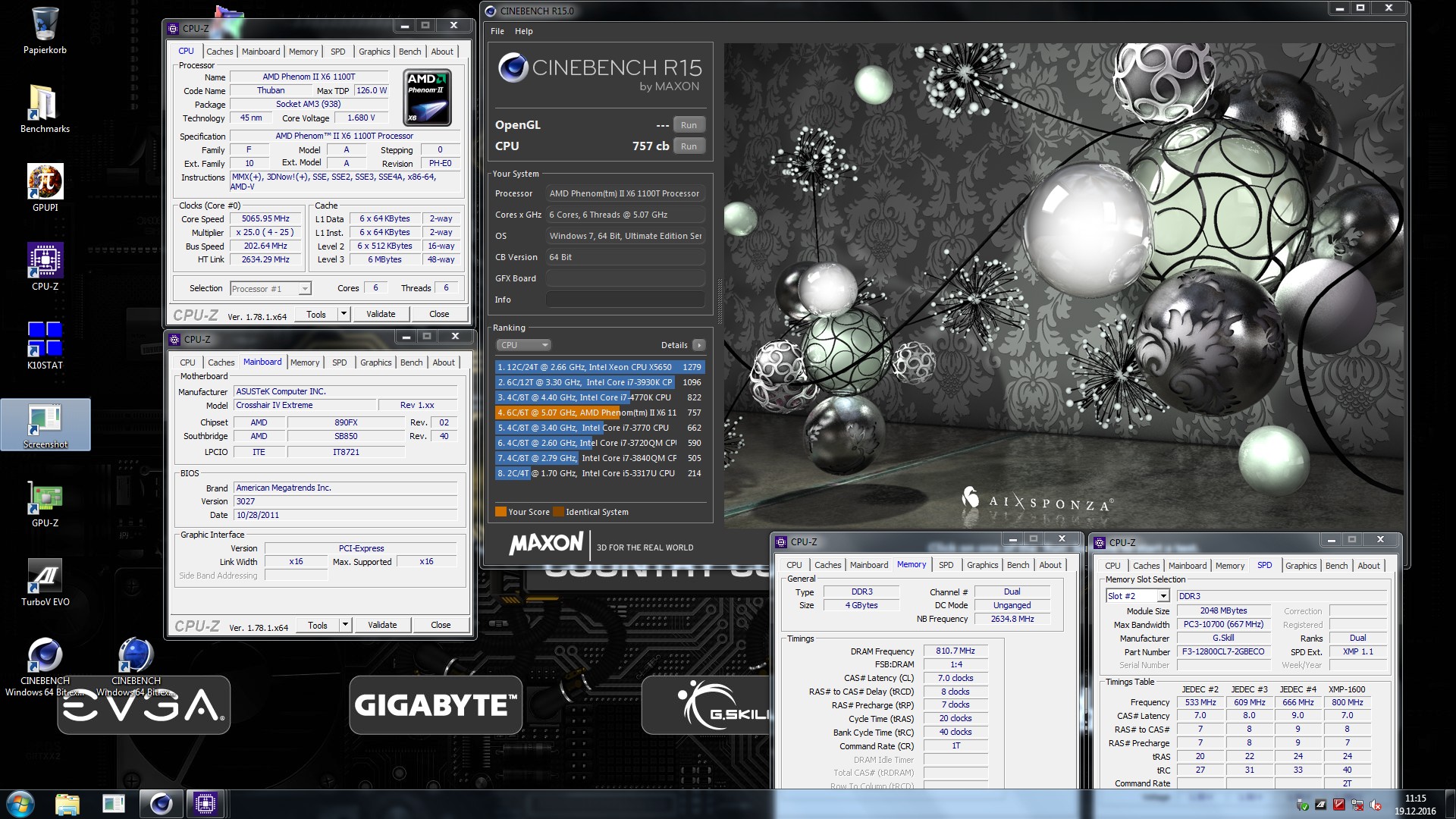Click the CPU-Z title icon of the top-left window

coord(173,28)
